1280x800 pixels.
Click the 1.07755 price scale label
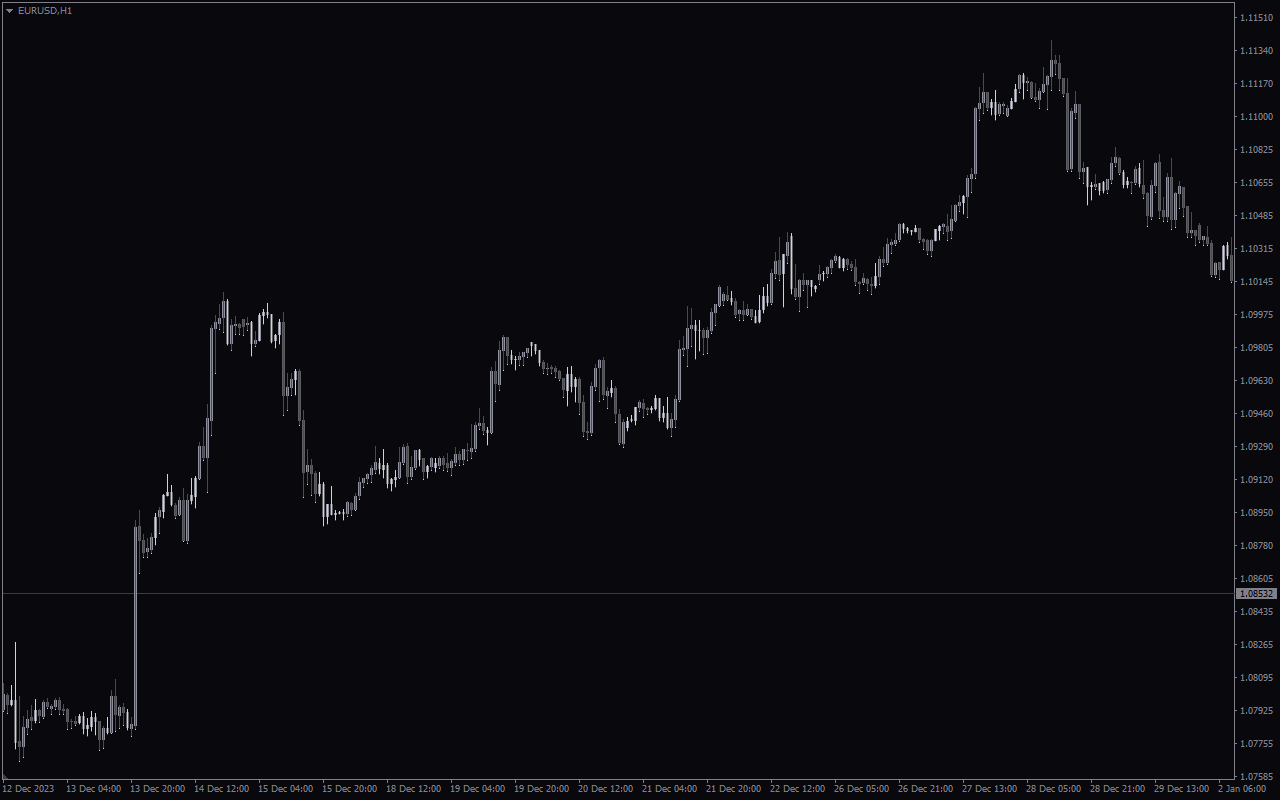[1257, 743]
